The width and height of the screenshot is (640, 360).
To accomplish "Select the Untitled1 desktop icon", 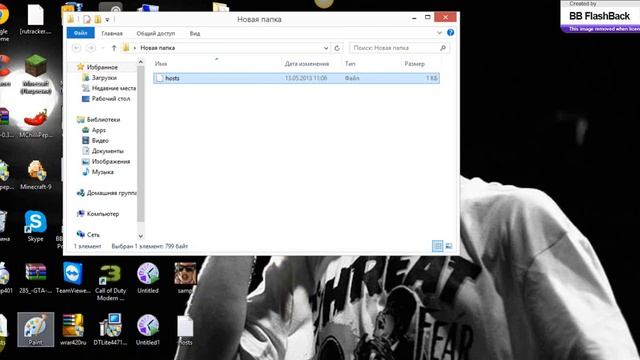I will [148, 329].
